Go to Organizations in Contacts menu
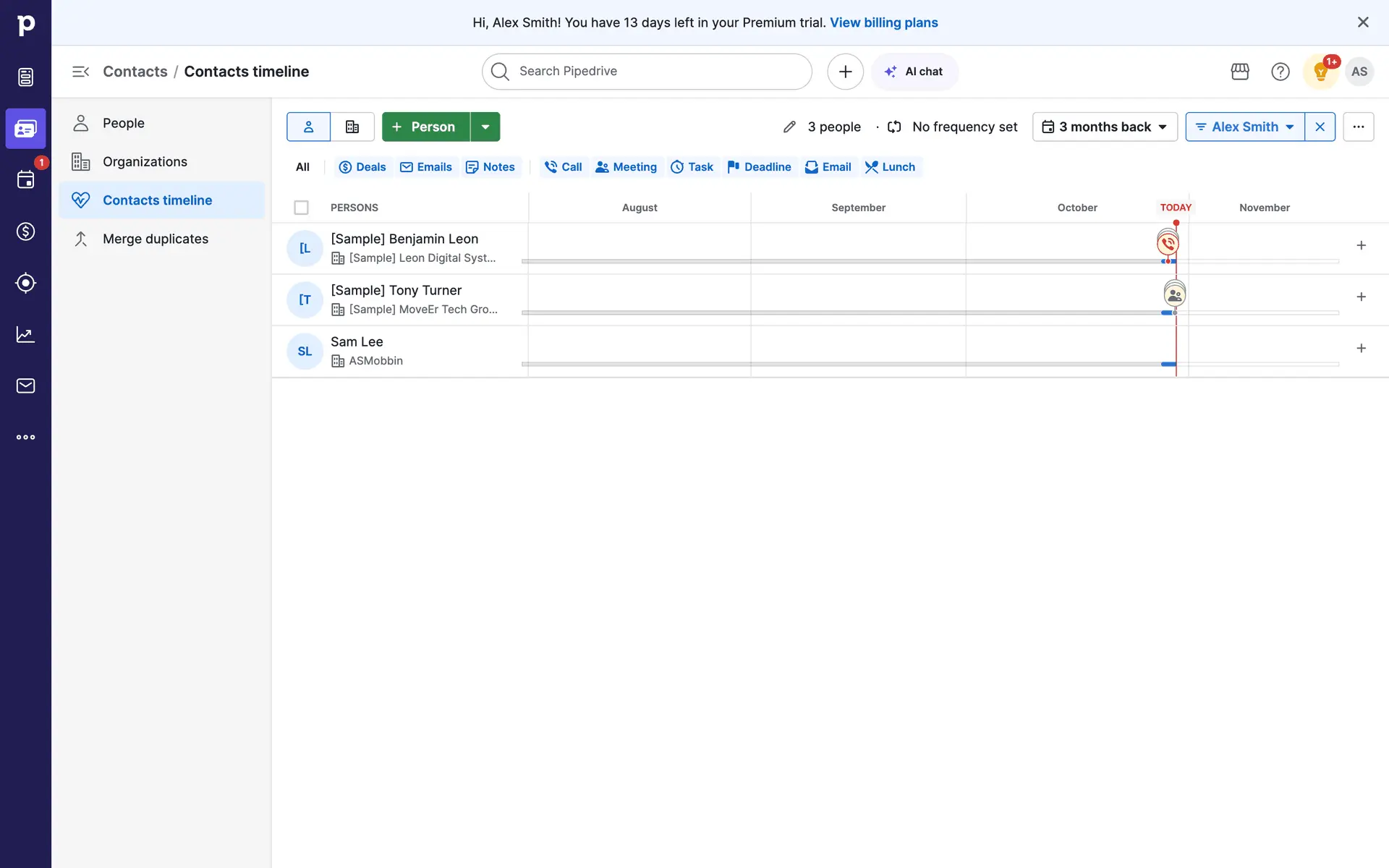 (x=145, y=162)
